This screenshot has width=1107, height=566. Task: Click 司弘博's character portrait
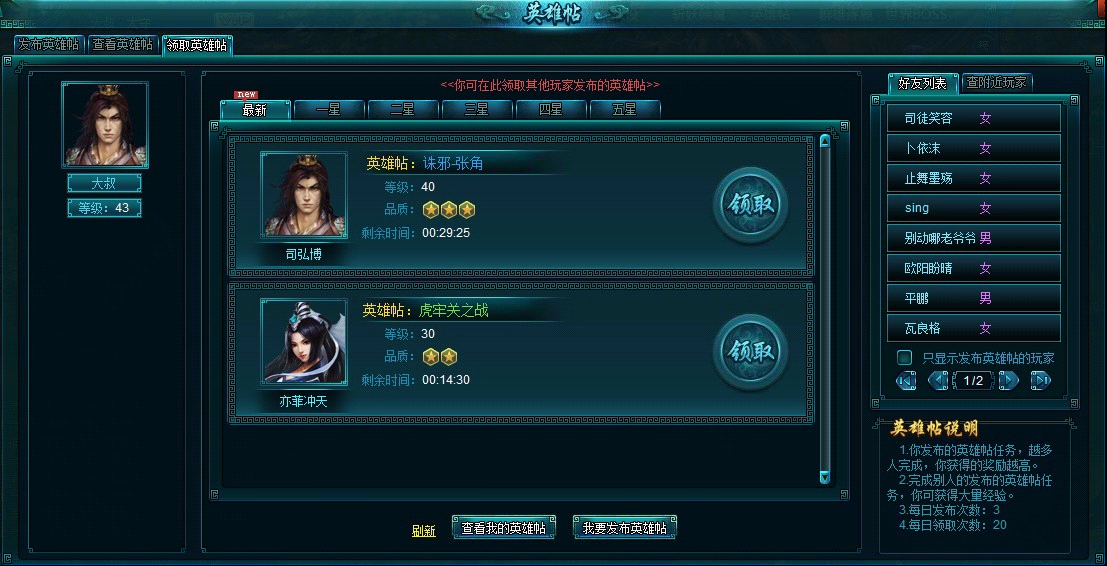(x=304, y=194)
